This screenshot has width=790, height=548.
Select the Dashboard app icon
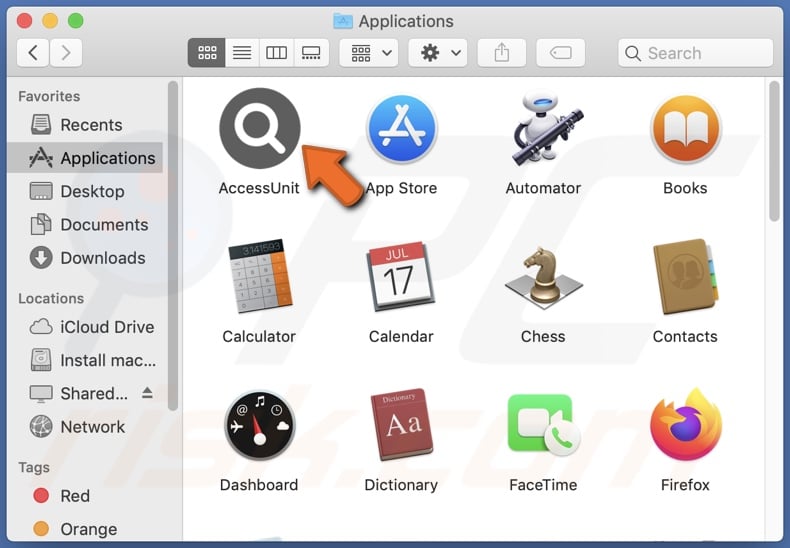pos(260,426)
